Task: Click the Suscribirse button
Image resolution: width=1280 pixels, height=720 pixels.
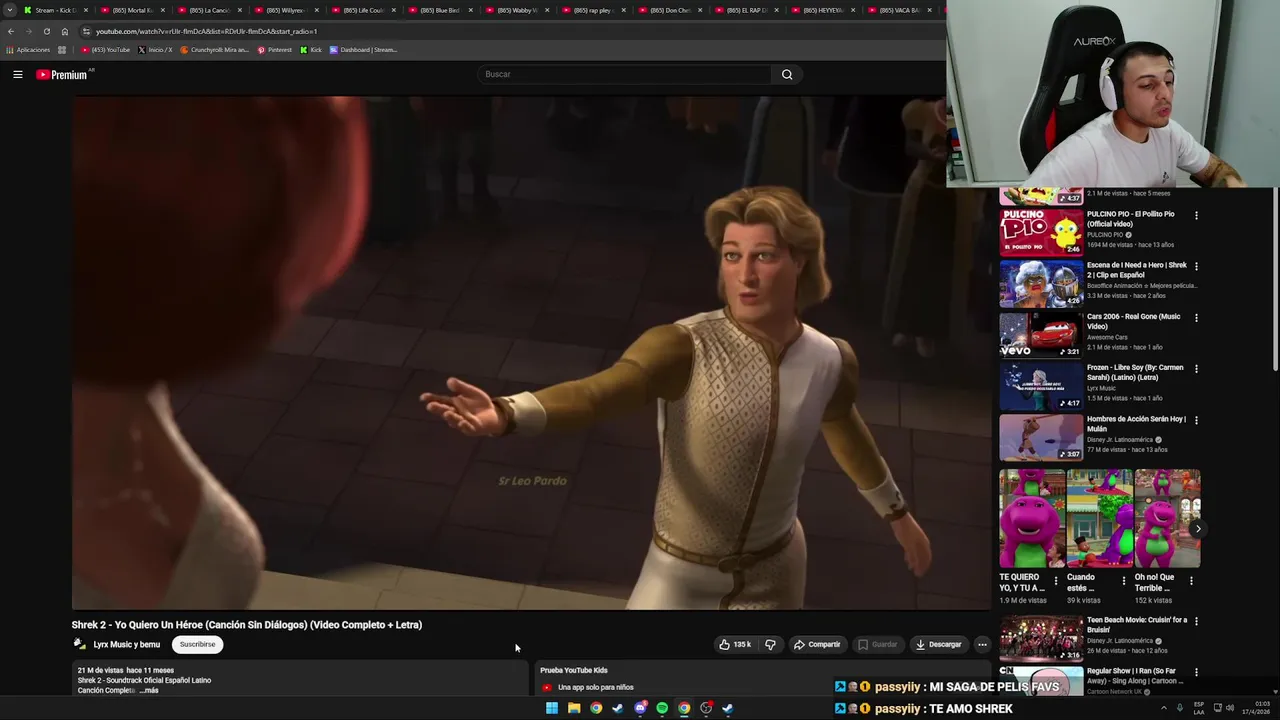Action: click(197, 645)
